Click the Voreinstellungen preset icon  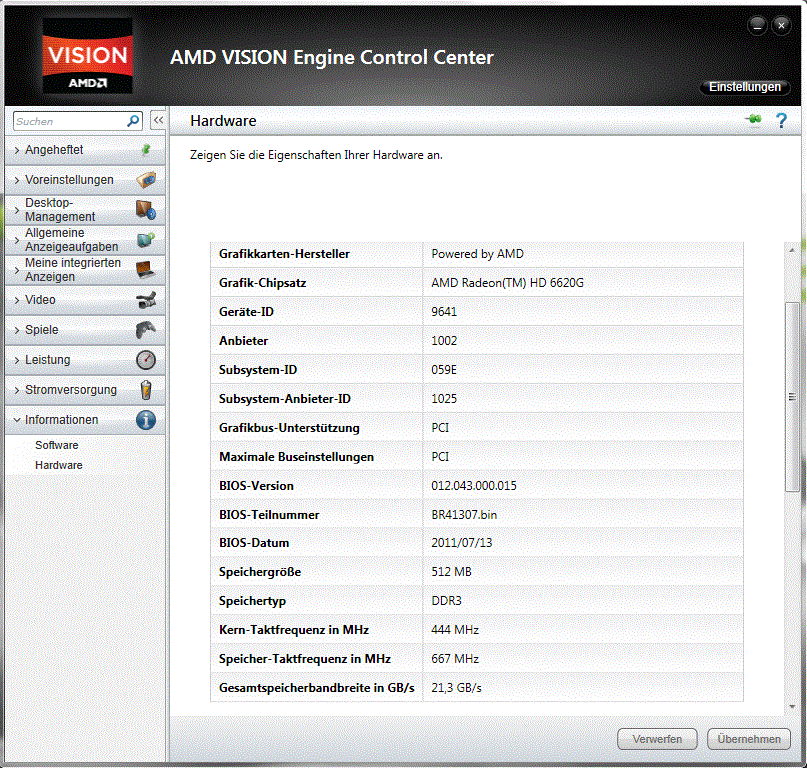coord(146,180)
